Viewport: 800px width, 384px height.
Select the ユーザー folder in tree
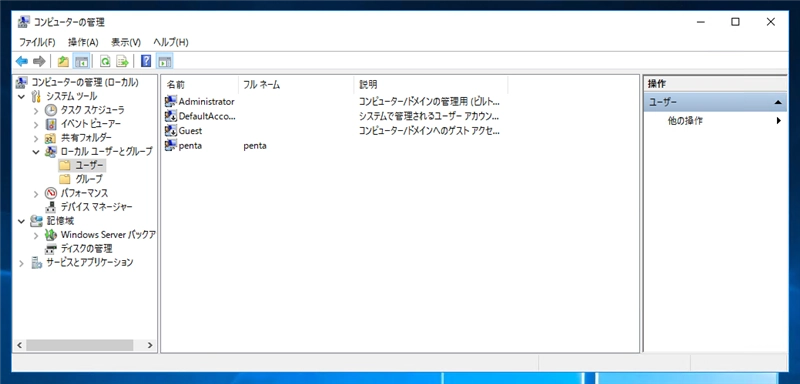tap(89, 165)
